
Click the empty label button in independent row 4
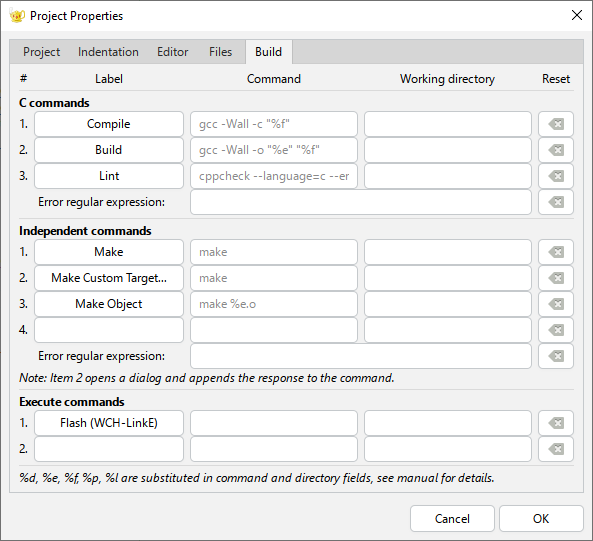click(109, 330)
